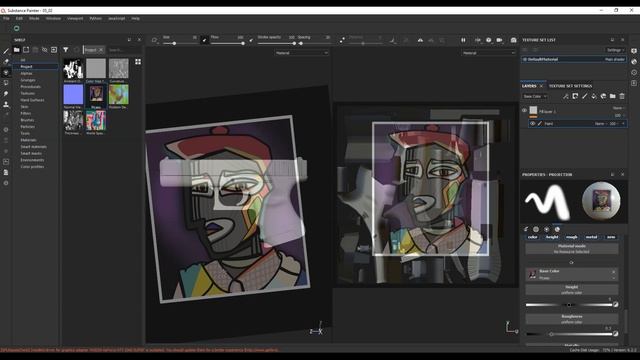Toggle the rough channel button

click(x=572, y=237)
